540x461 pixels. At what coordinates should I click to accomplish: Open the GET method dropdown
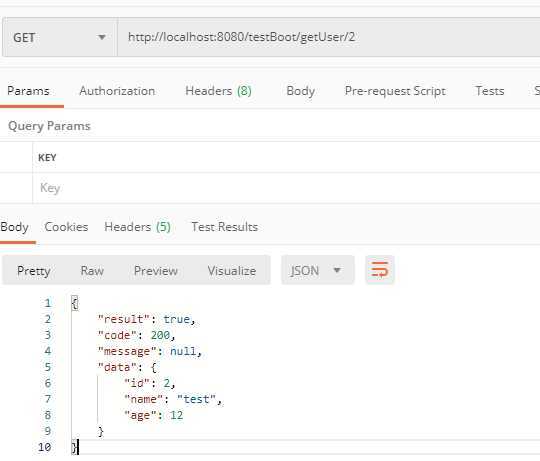60,37
